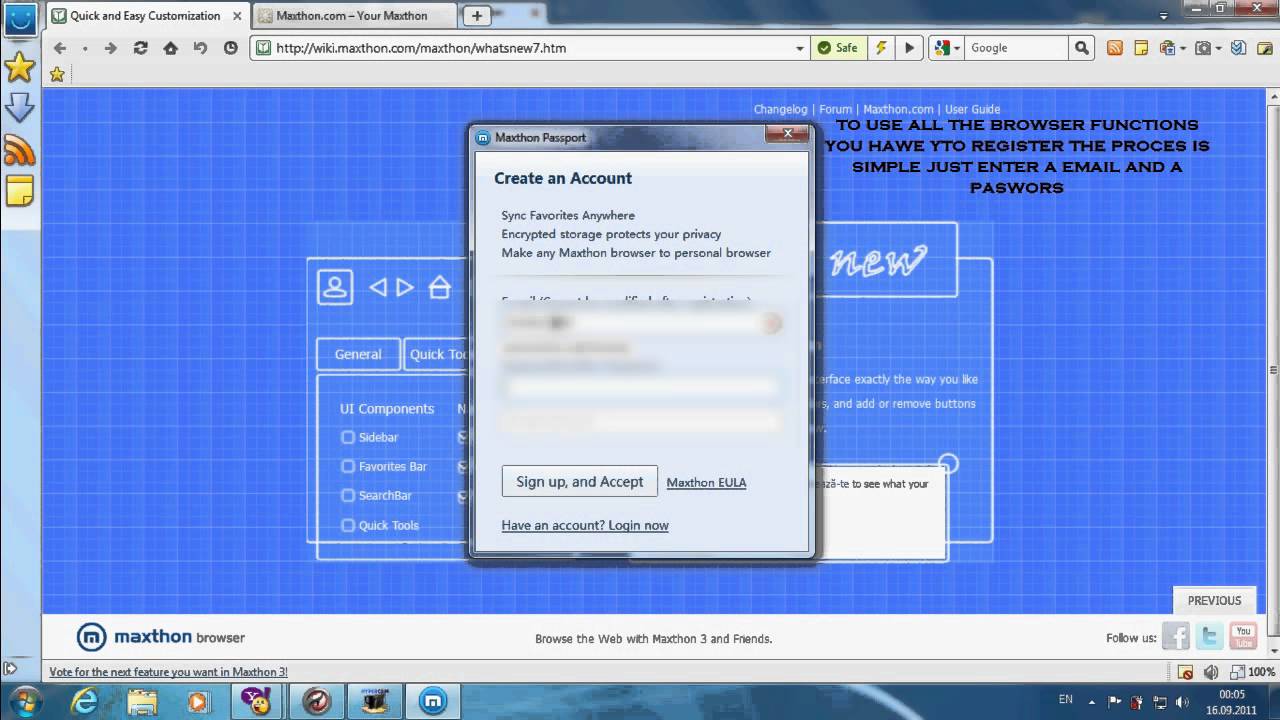Open Windows Explorer folder in taskbar

point(142,701)
